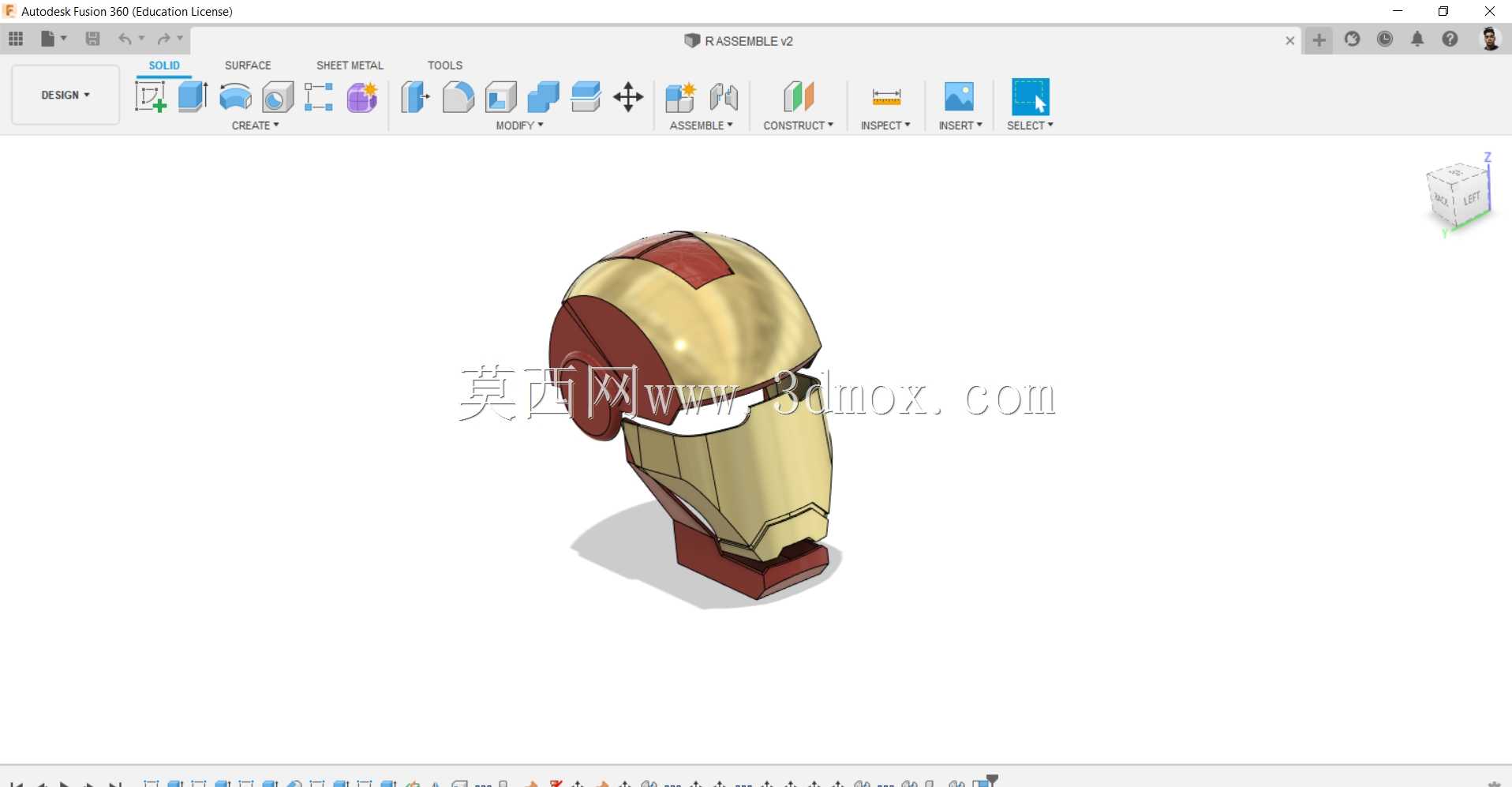
Task: Select the Combine tool
Action: (543, 97)
